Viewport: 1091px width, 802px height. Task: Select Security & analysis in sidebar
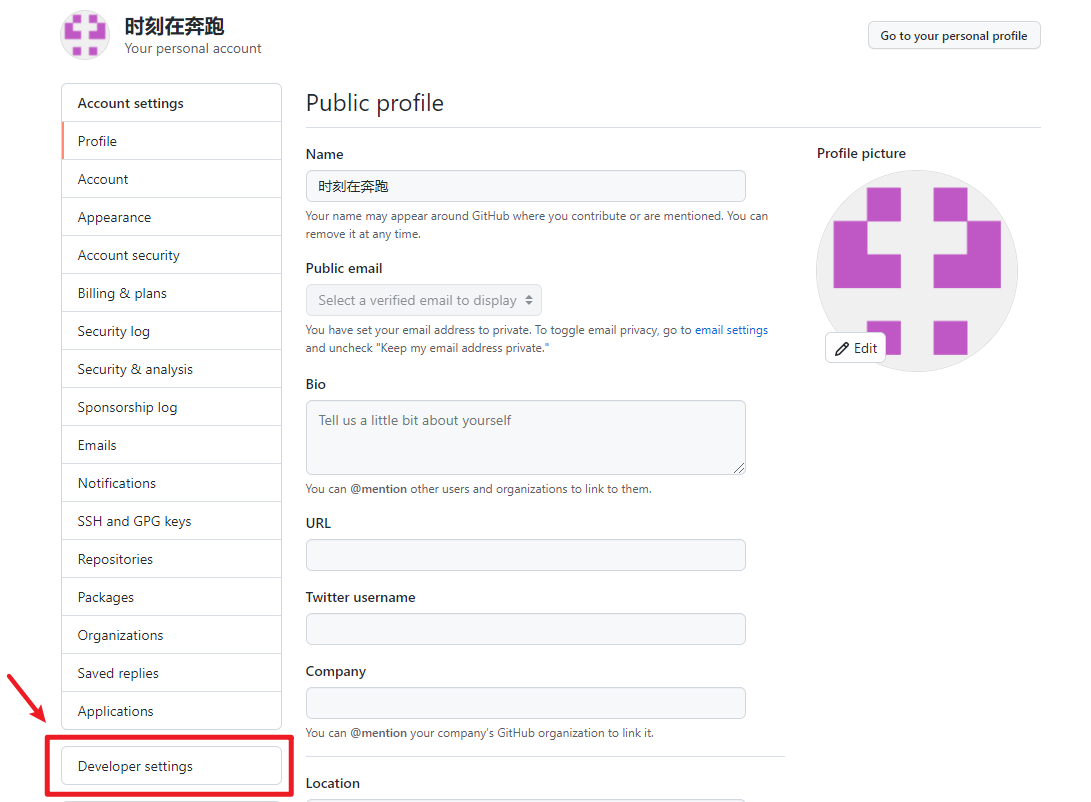click(171, 369)
